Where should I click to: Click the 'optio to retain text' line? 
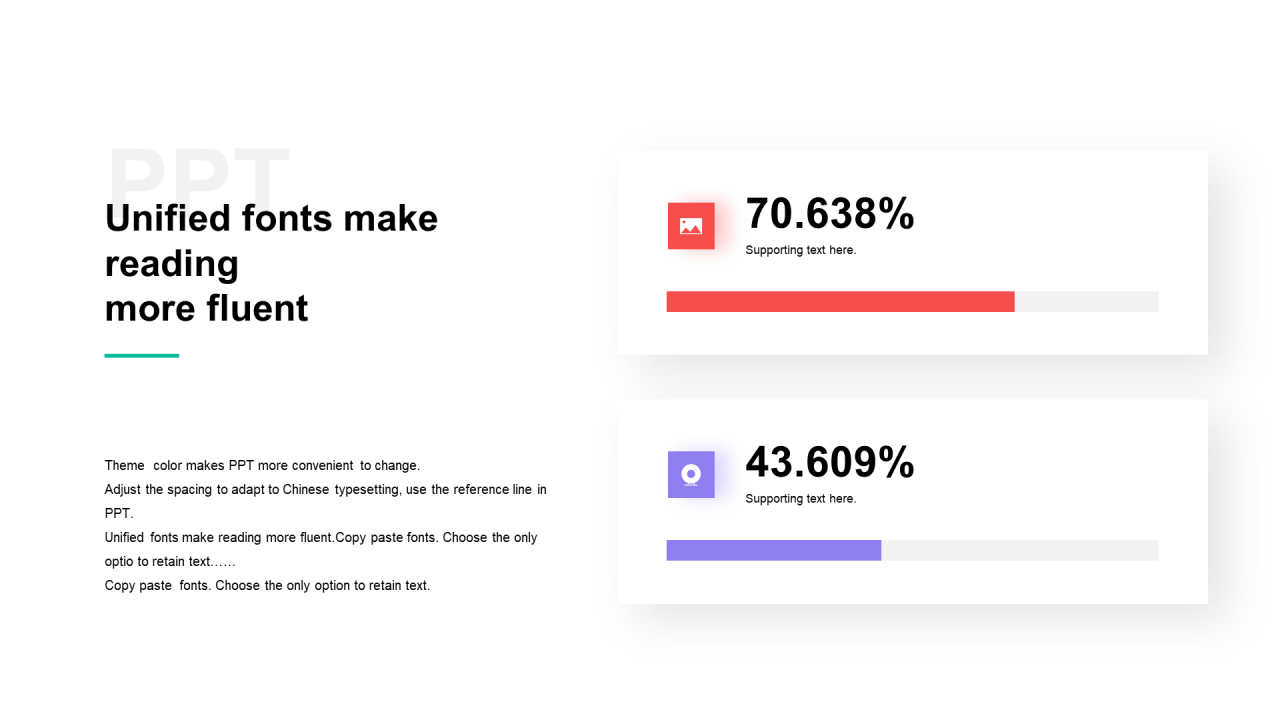point(170,562)
